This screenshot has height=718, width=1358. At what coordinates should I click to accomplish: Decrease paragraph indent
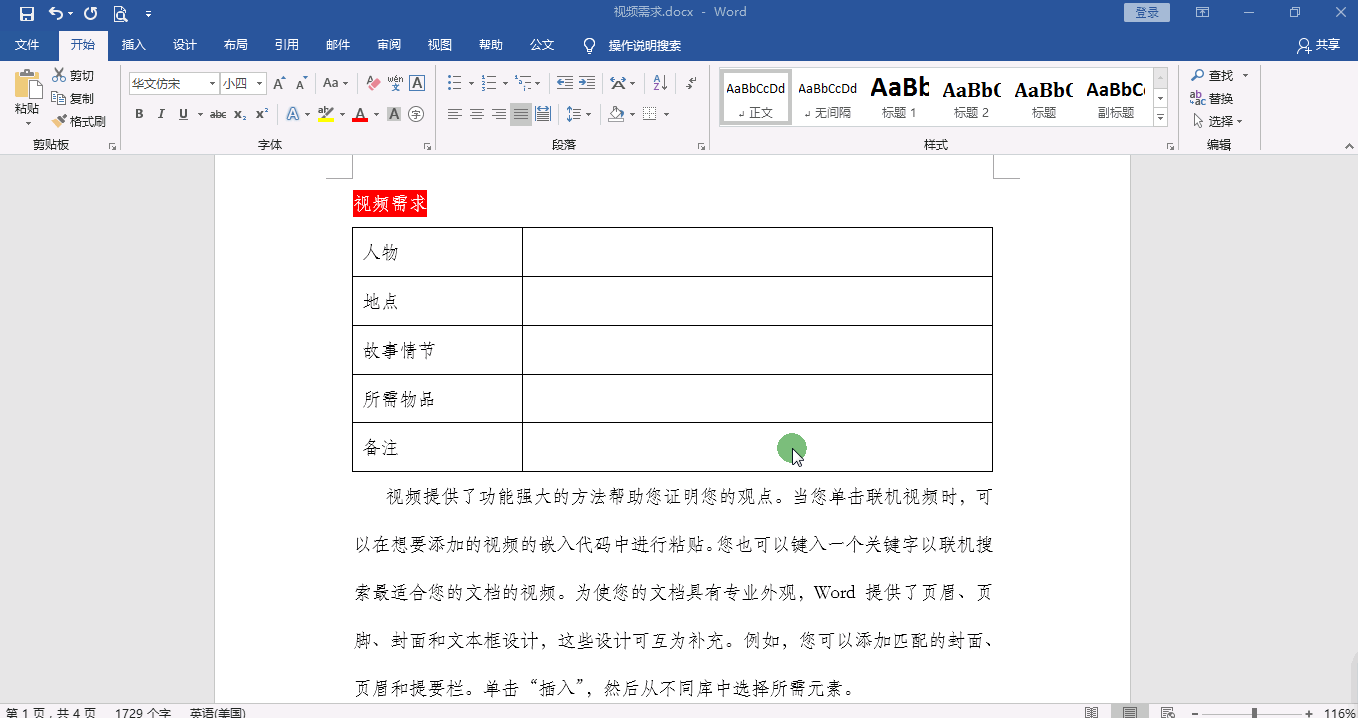point(565,83)
